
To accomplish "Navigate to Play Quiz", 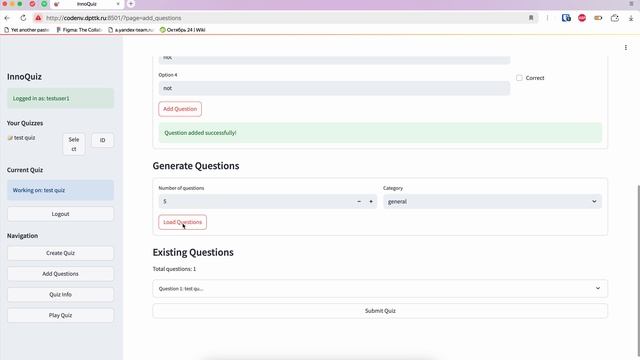I will pos(60,316).
